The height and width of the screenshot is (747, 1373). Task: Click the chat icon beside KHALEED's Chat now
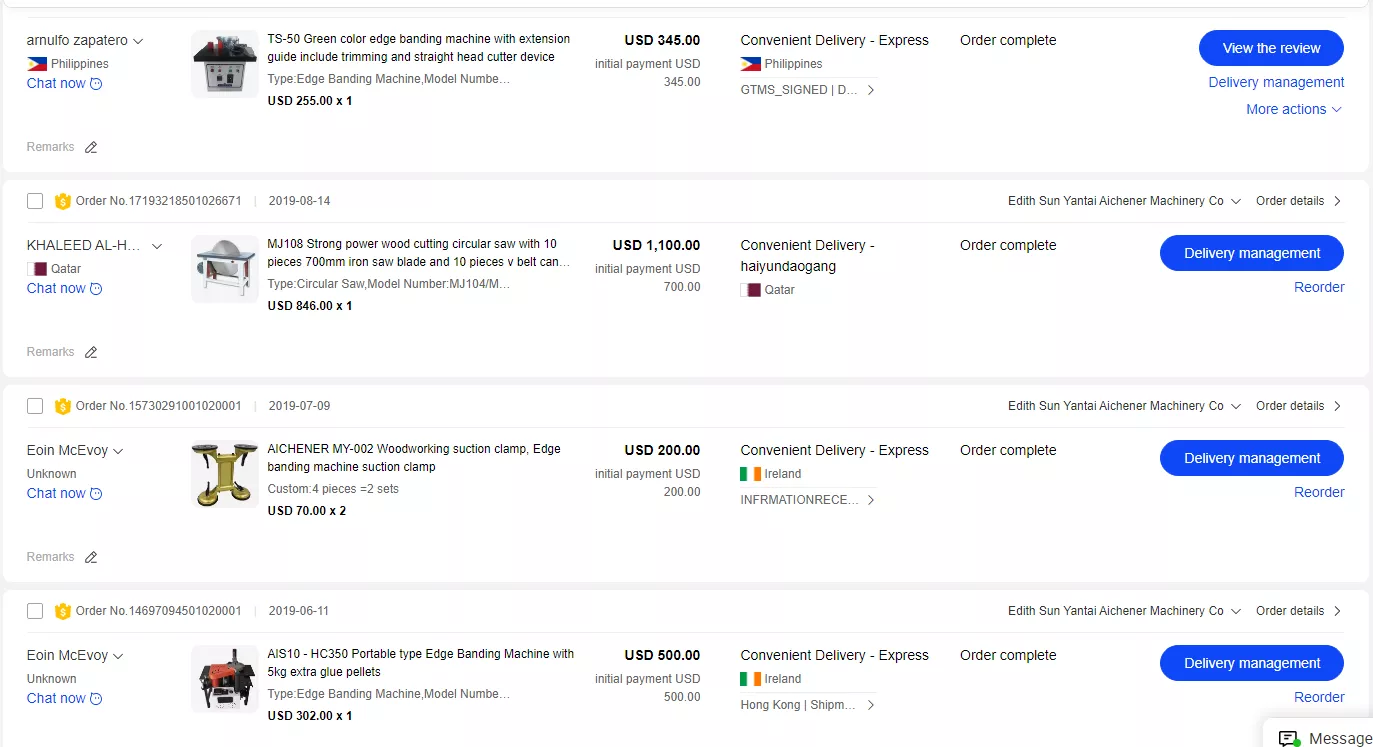click(x=96, y=289)
